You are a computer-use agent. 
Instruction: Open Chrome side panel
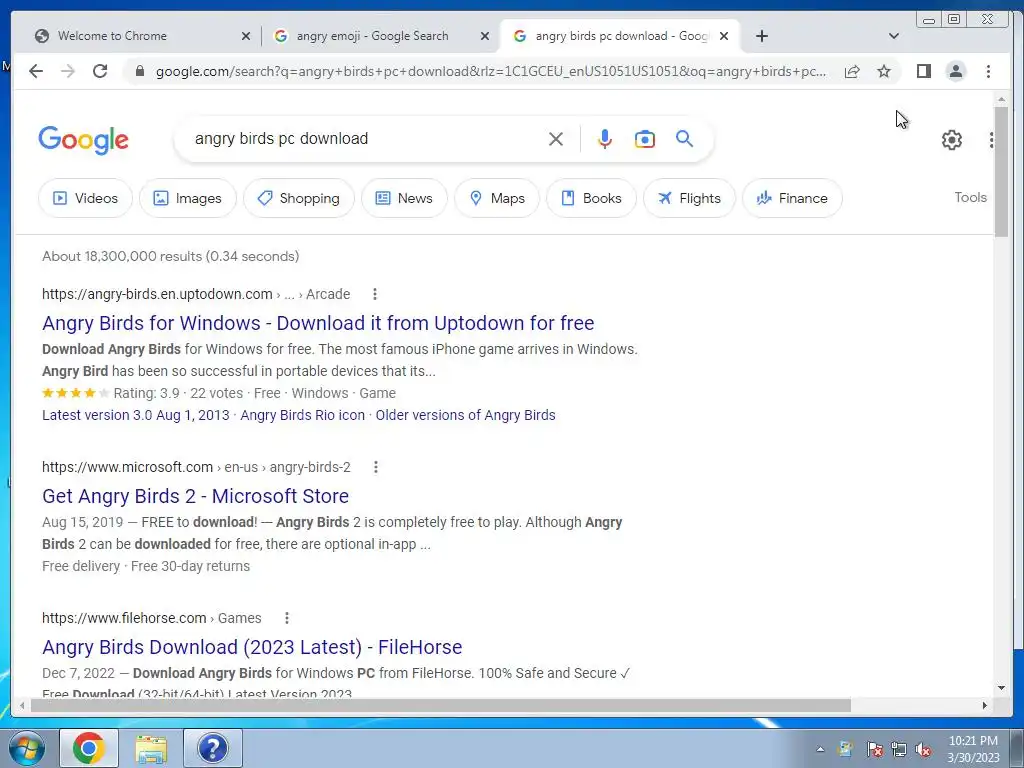coord(923,71)
